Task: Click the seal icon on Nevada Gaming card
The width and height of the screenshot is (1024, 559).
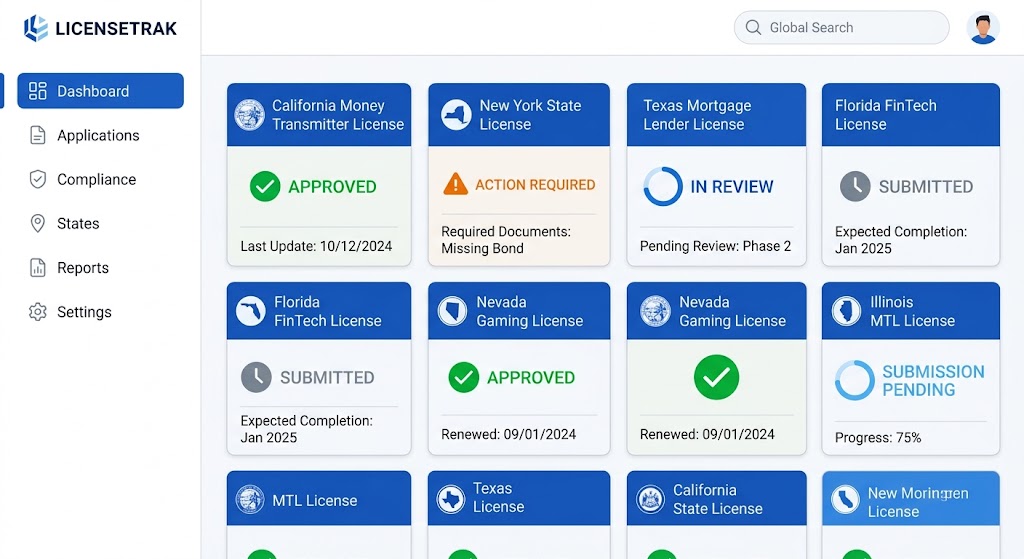Action: point(655,311)
